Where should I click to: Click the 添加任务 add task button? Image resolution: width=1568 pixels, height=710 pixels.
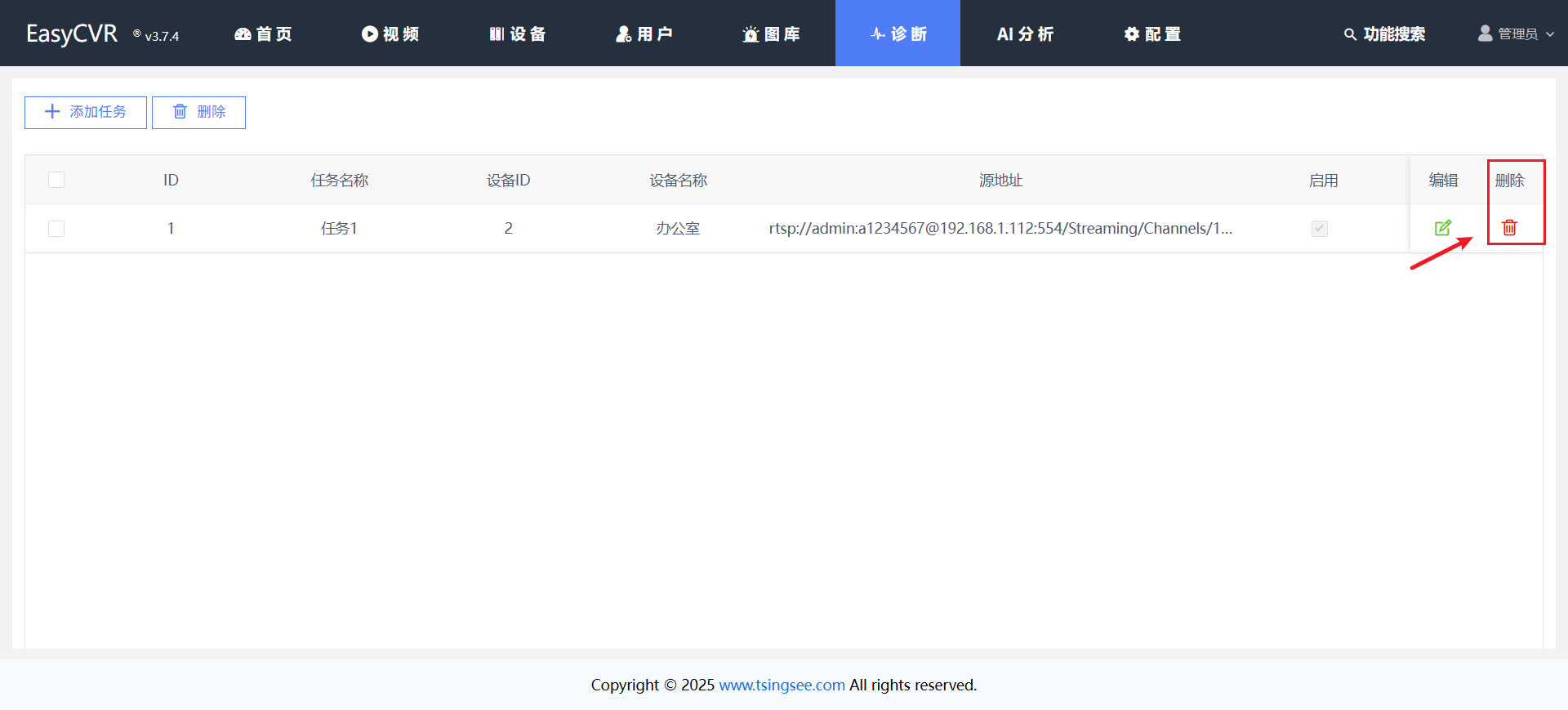click(x=86, y=112)
